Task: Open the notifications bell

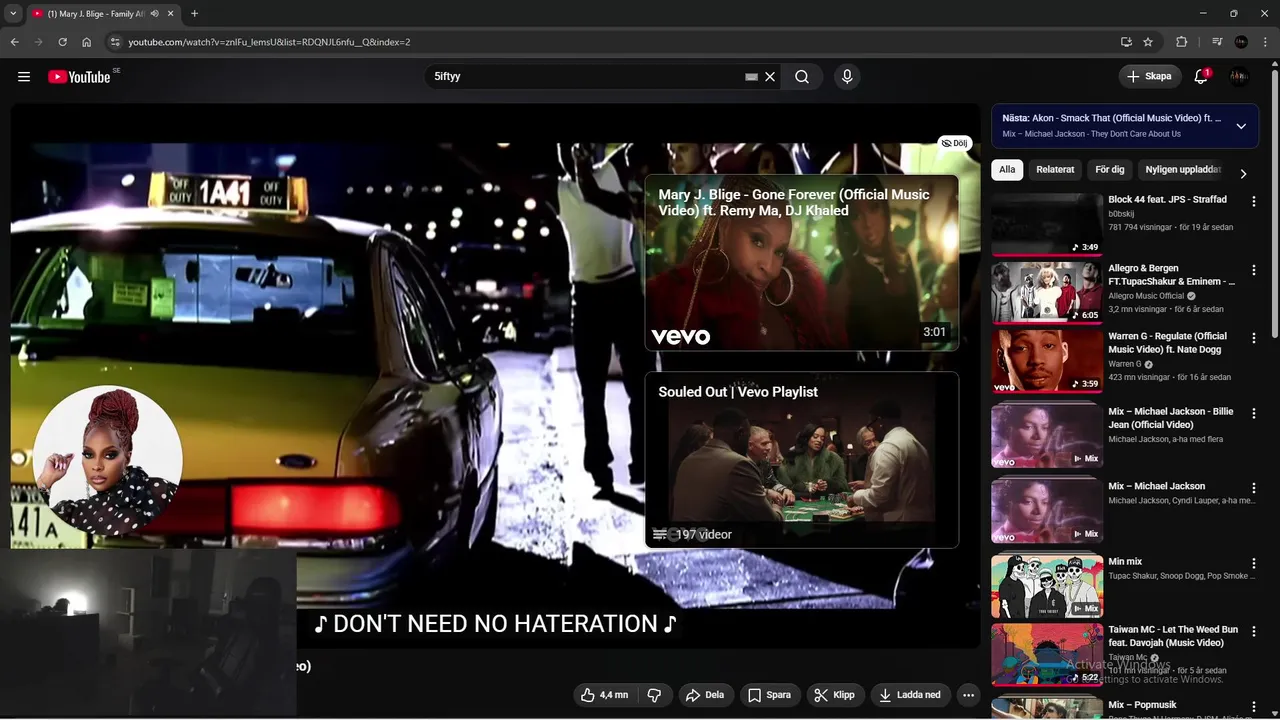Action: pyautogui.click(x=1201, y=76)
